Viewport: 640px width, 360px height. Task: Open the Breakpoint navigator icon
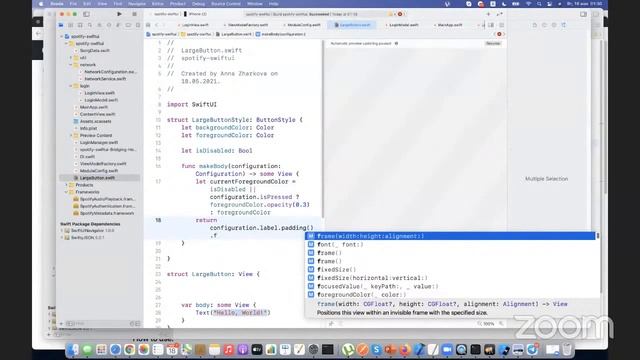(128, 25)
